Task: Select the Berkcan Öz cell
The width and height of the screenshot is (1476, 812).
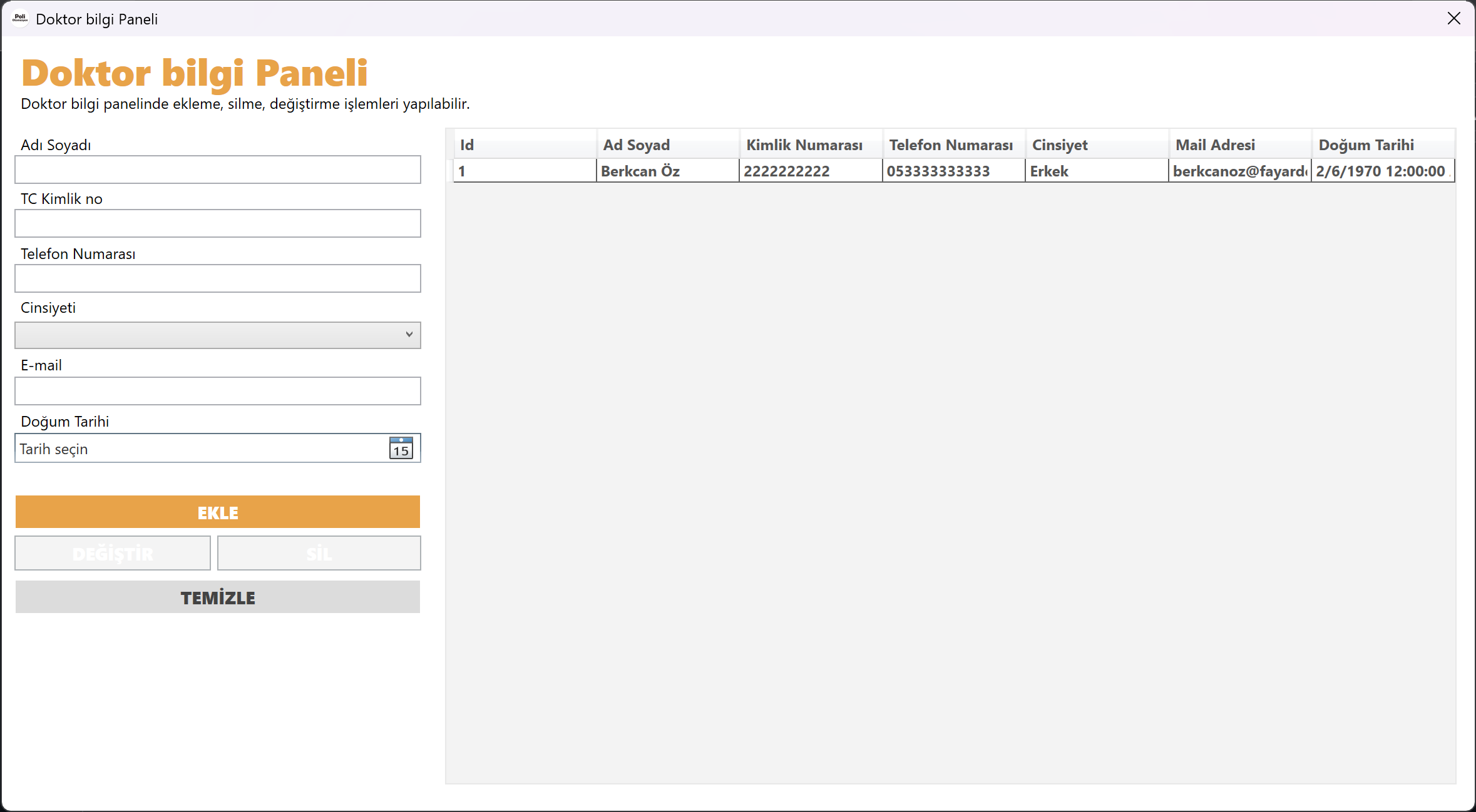Action: pos(668,171)
